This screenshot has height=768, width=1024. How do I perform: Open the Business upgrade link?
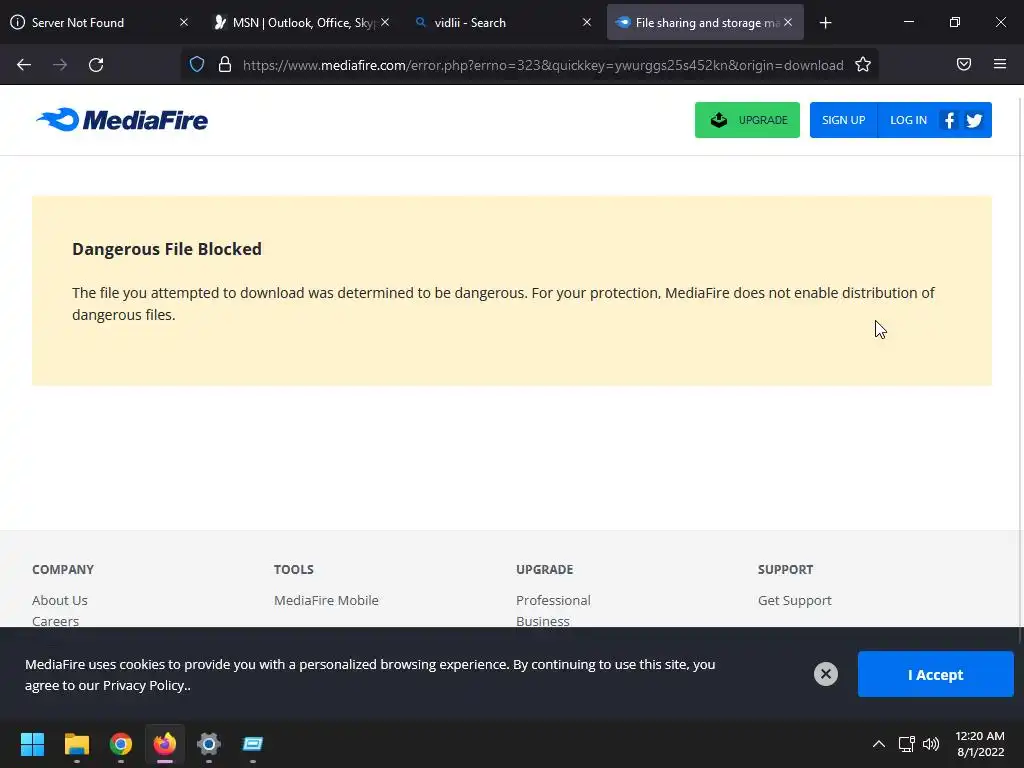(543, 621)
